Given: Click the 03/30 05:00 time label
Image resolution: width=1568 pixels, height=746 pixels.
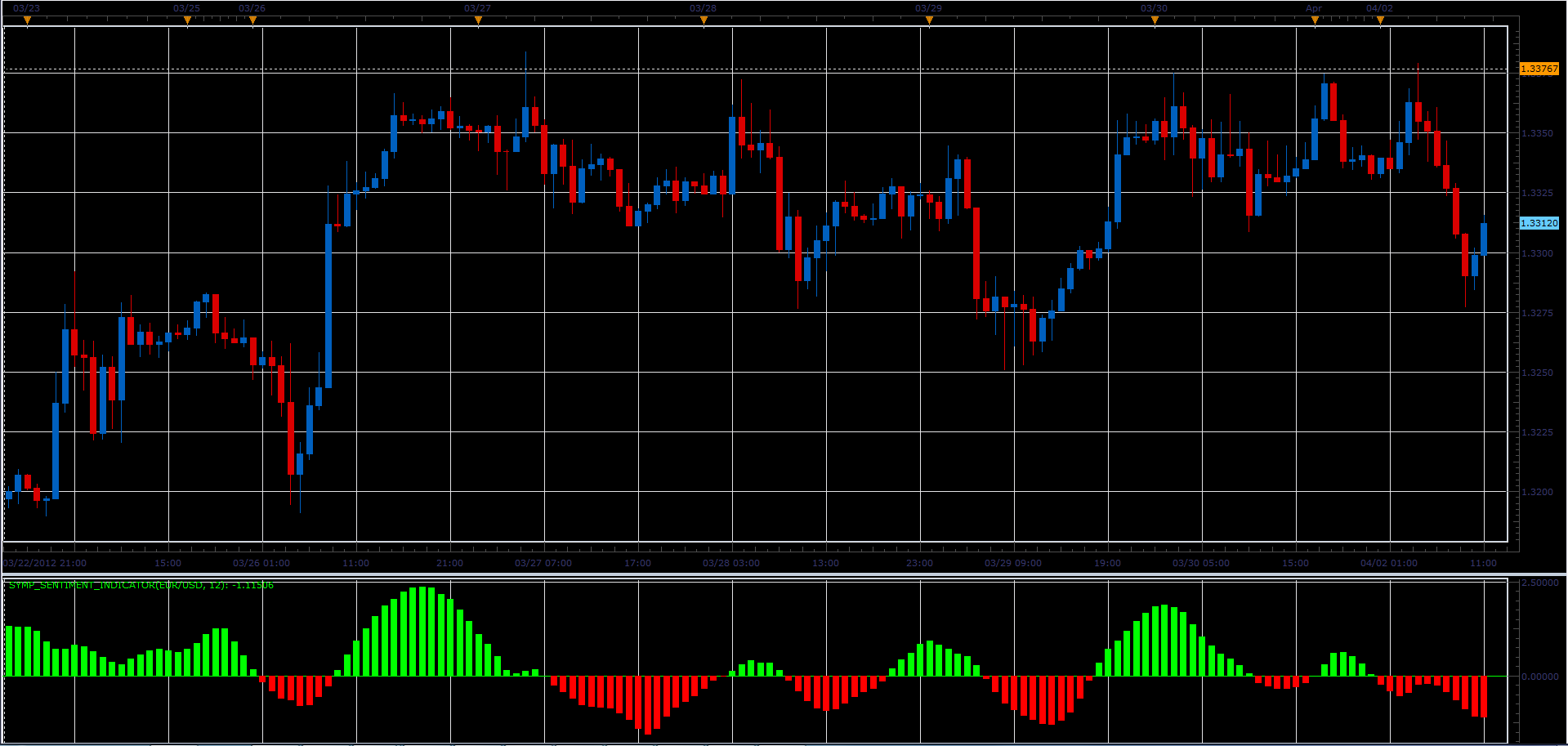Looking at the screenshot, I should [x=1201, y=563].
